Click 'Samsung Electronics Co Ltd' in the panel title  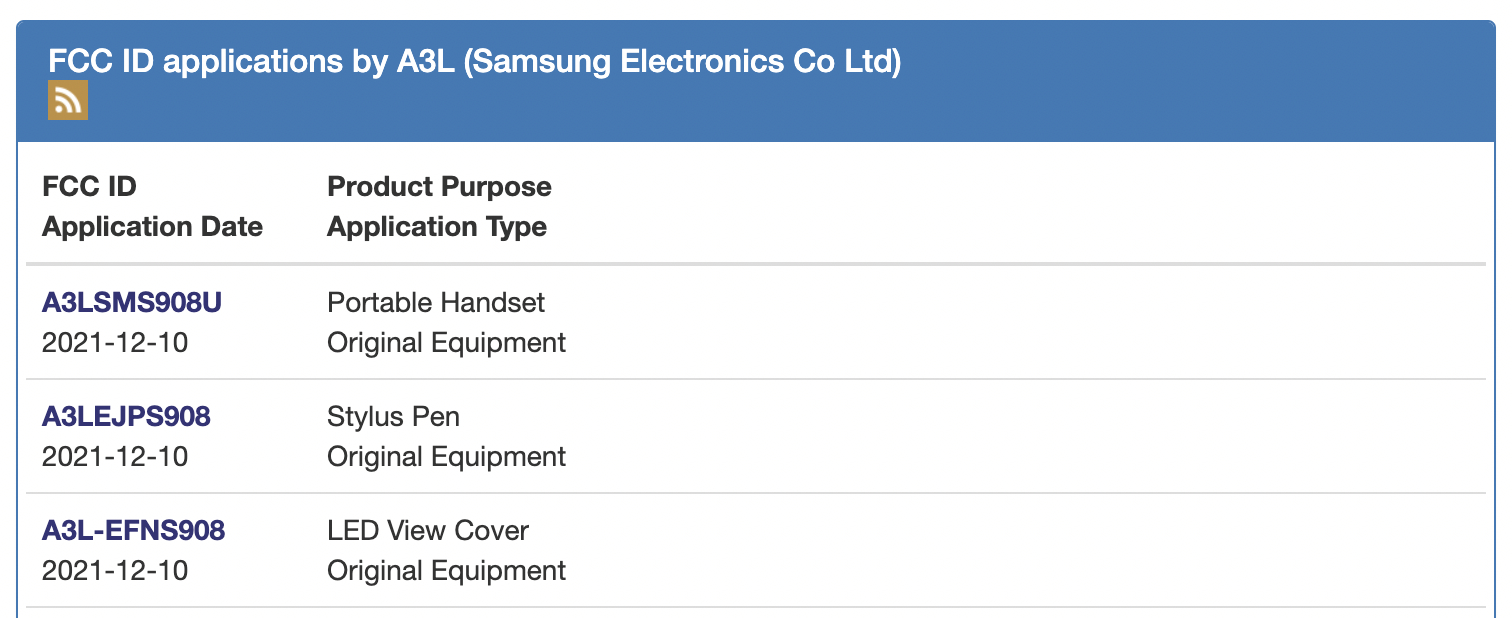[x=682, y=62]
